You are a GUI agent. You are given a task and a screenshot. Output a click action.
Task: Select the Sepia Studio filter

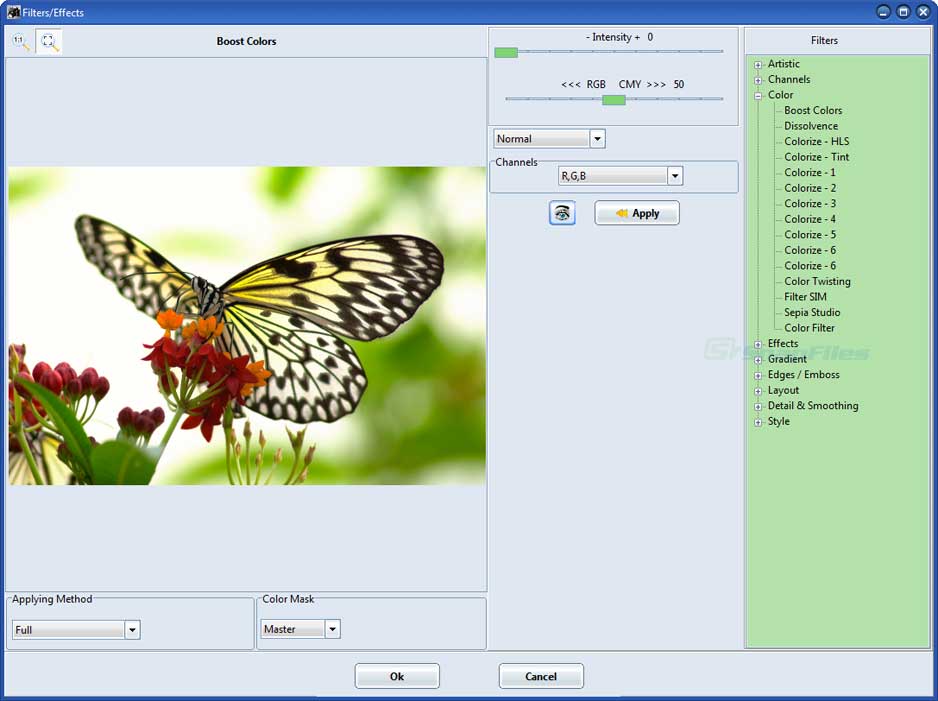[x=814, y=312]
